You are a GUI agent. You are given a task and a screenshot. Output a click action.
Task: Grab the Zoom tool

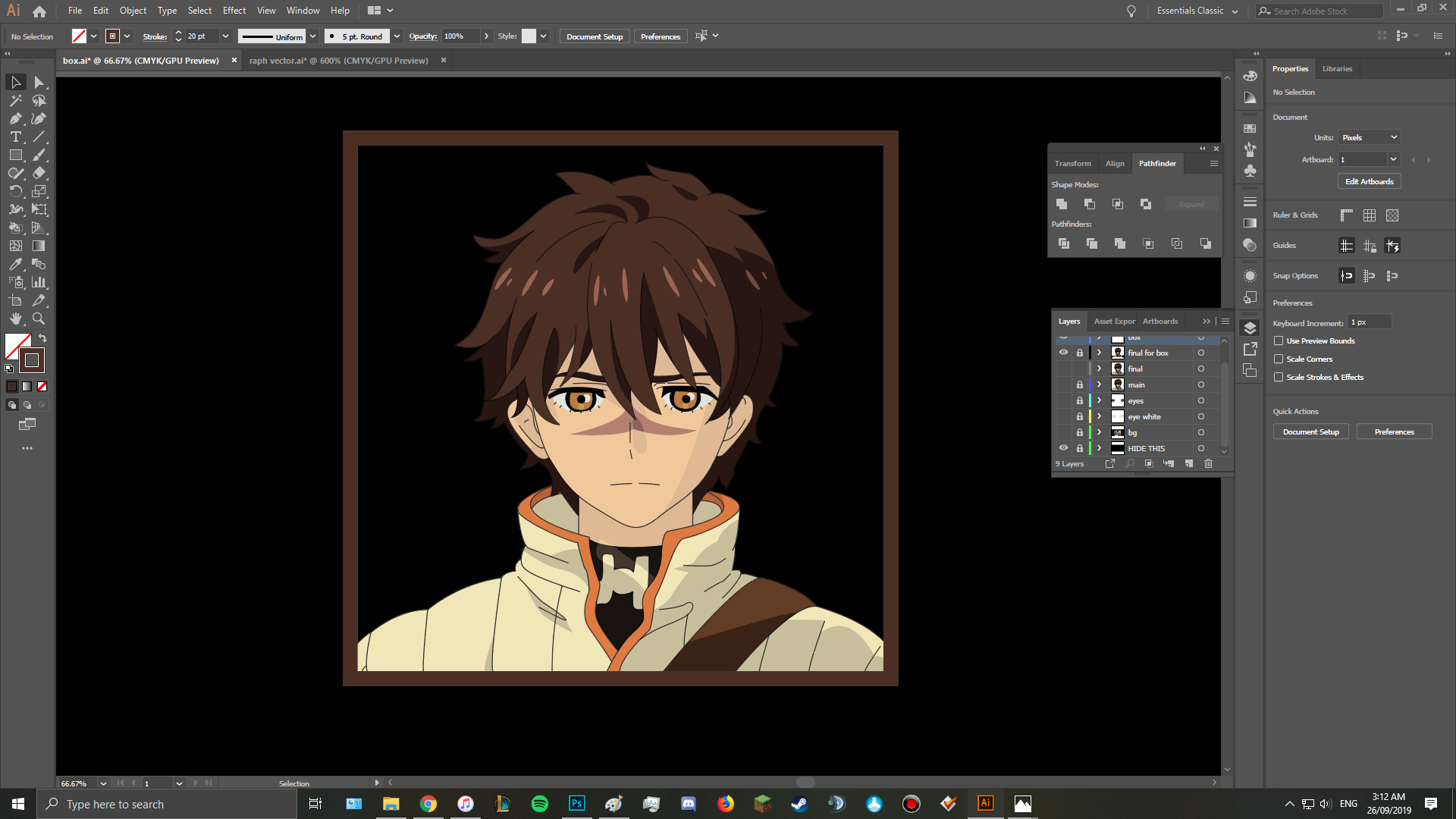point(39,318)
